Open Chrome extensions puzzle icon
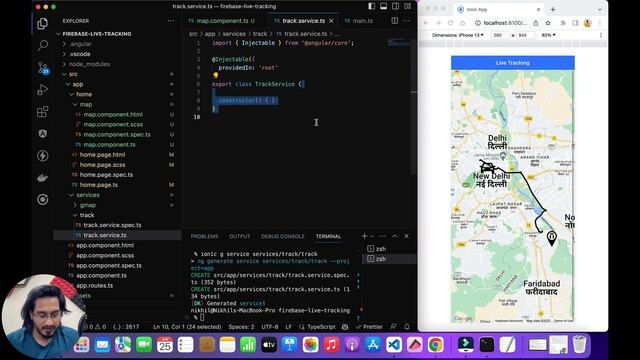Image resolution: width=640 pixels, height=360 pixels. (x=563, y=23)
